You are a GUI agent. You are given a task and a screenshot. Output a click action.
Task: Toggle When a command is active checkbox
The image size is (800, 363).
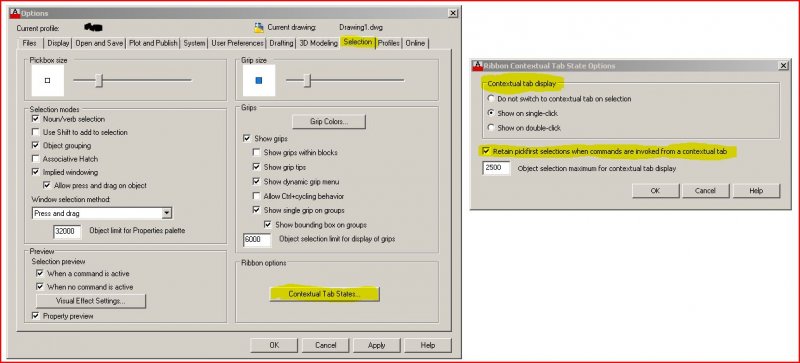click(40, 274)
